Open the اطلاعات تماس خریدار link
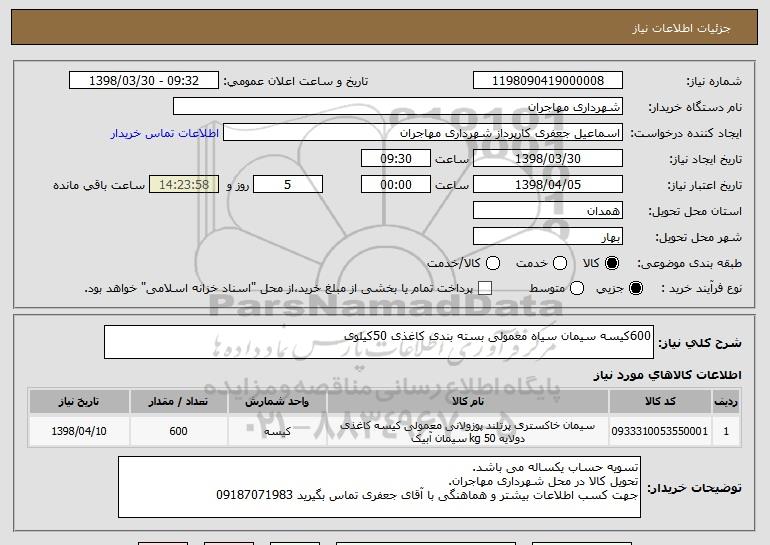770x545 pixels. tap(165, 134)
